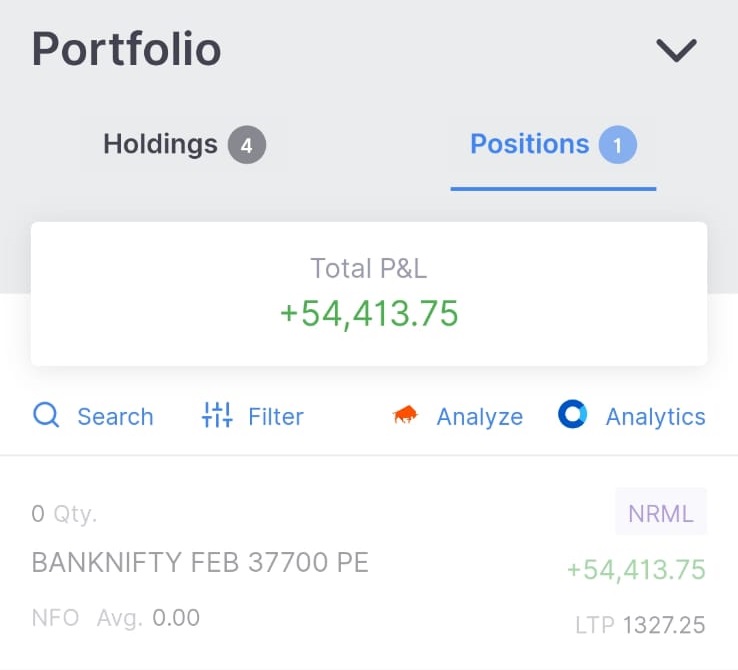Click the filter sliders icon
The width and height of the screenshot is (738, 670).
coord(217,415)
